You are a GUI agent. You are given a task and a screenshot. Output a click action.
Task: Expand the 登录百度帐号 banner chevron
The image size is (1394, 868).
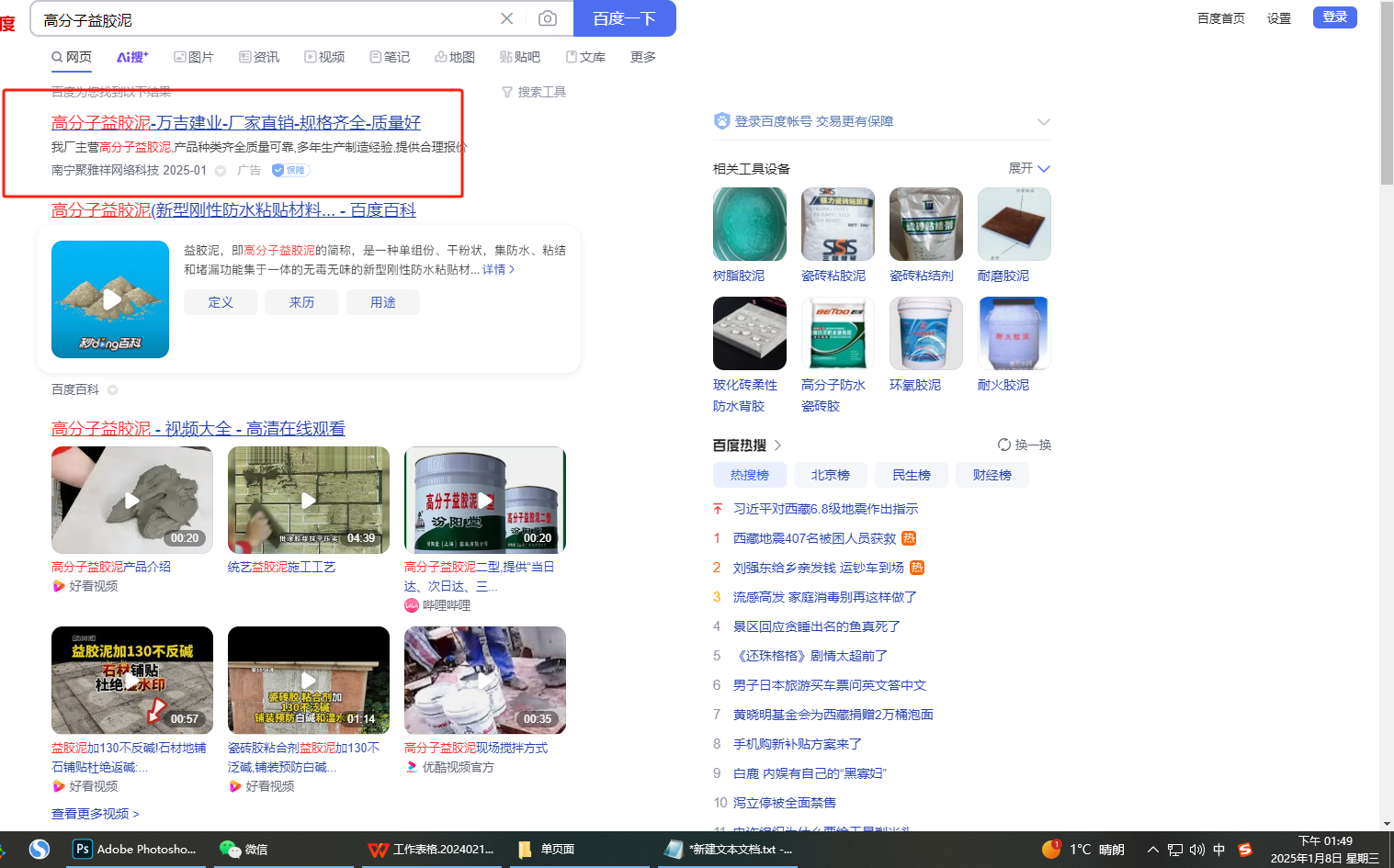point(1043,121)
